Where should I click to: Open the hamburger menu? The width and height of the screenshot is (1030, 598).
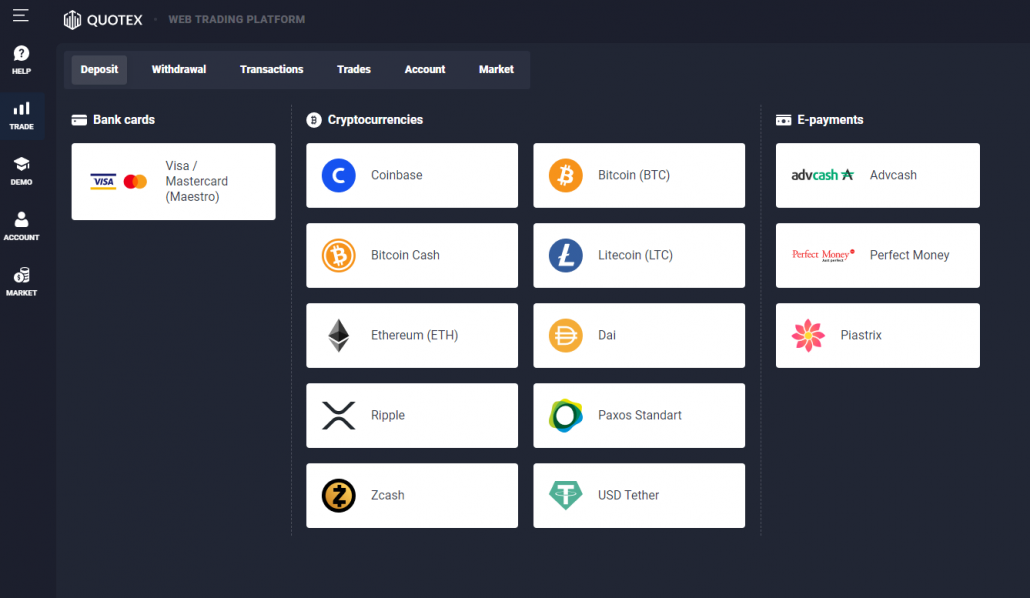click(x=20, y=15)
